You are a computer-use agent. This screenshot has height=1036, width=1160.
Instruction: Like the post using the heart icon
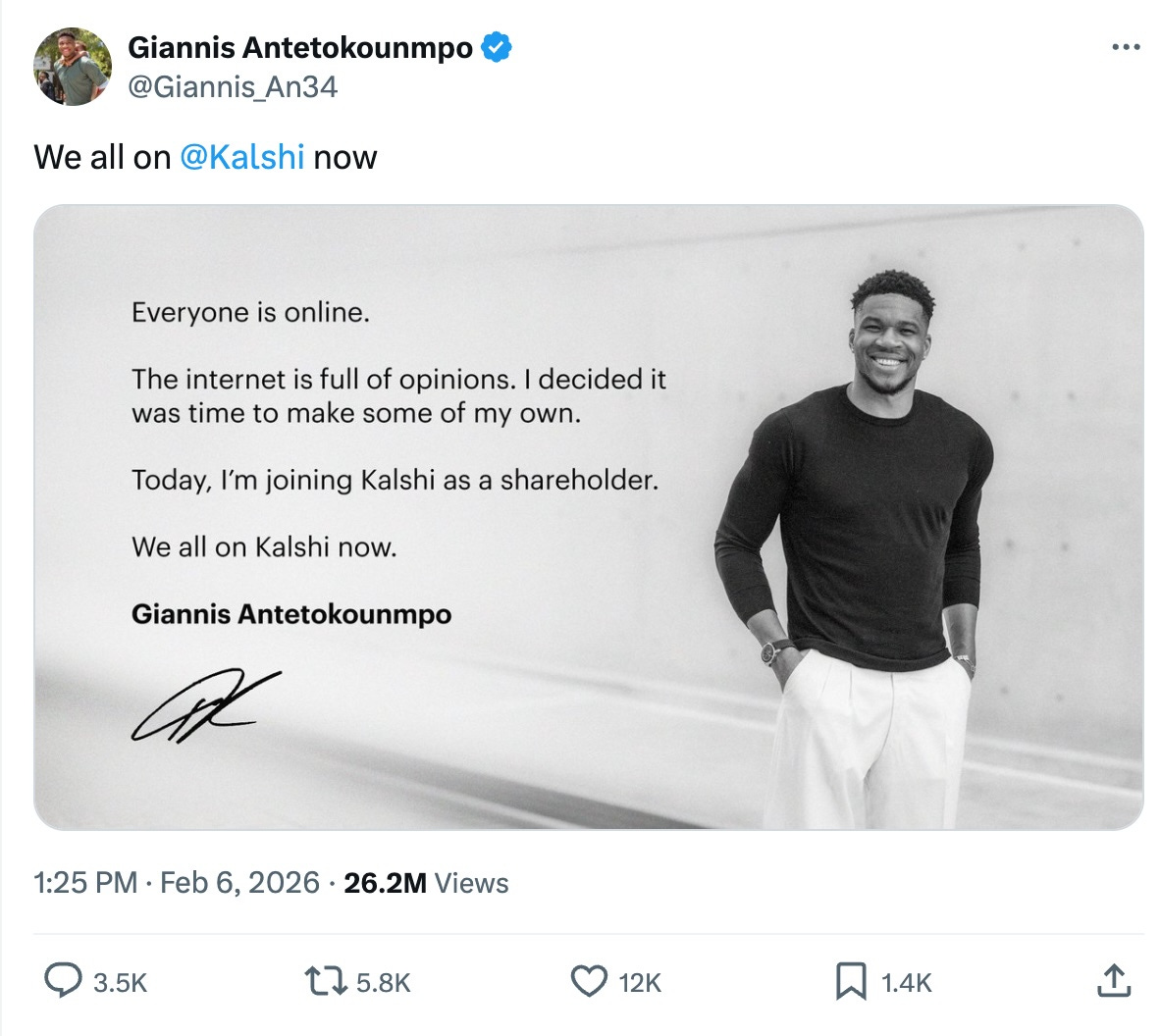pyautogui.click(x=589, y=980)
